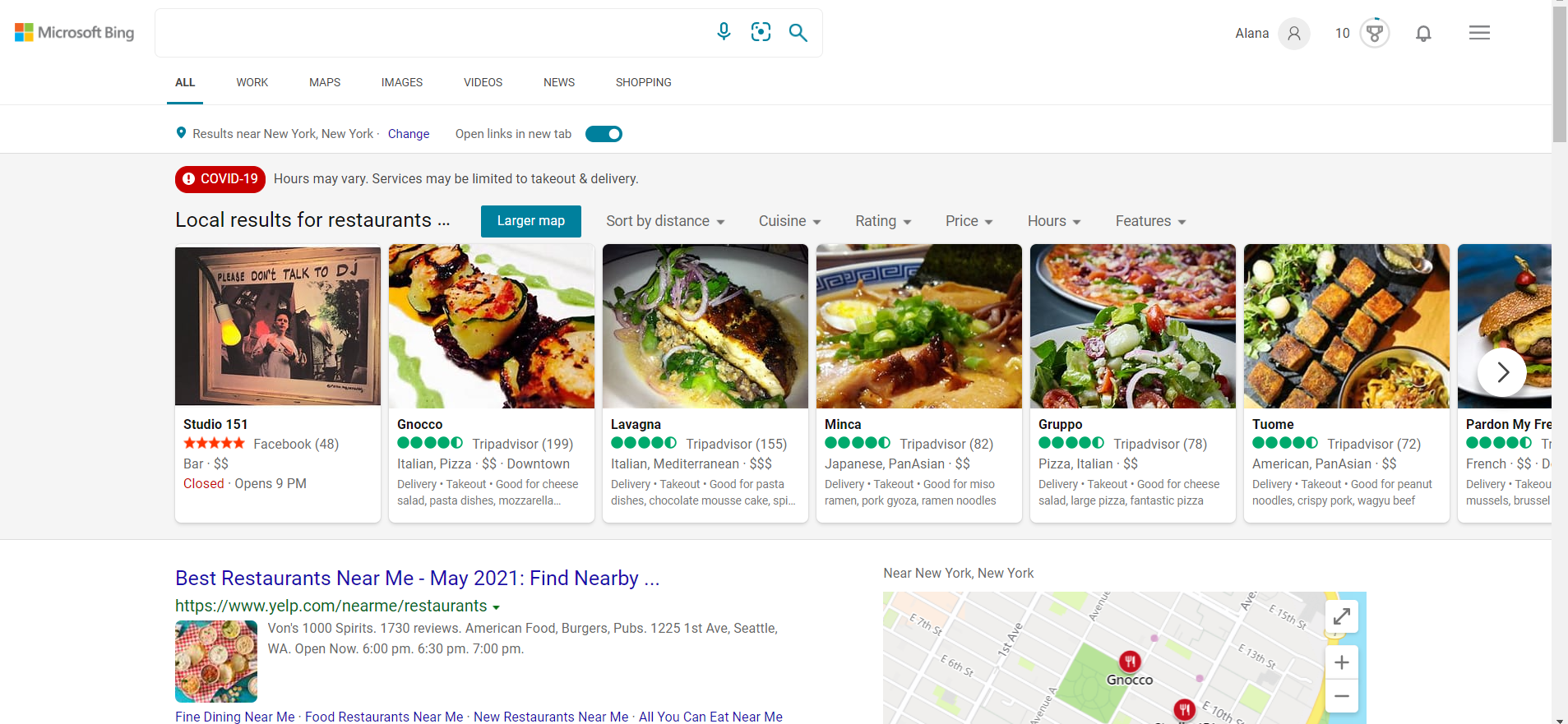The width and height of the screenshot is (1568, 724).
Task: Open the hamburger settings menu
Action: point(1479,33)
